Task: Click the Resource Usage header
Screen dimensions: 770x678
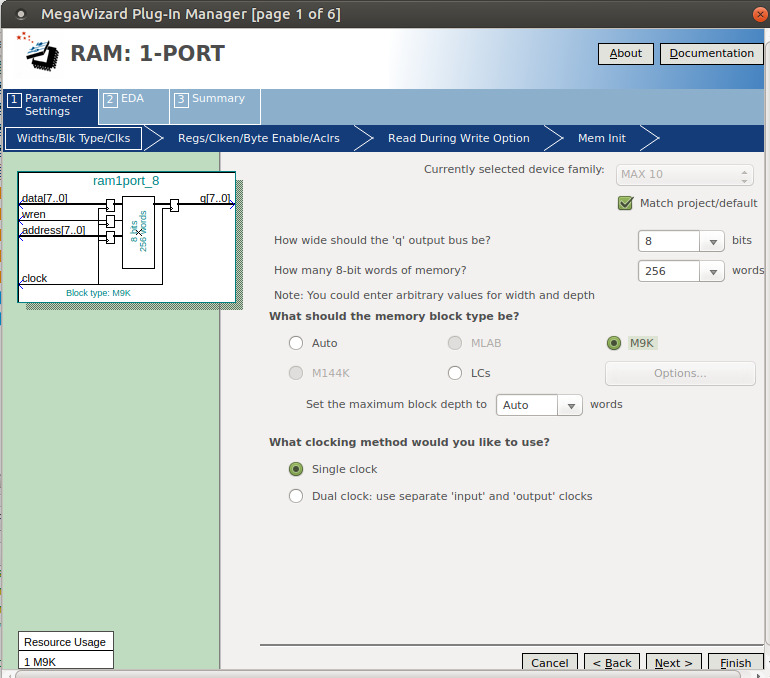Action: (65, 642)
